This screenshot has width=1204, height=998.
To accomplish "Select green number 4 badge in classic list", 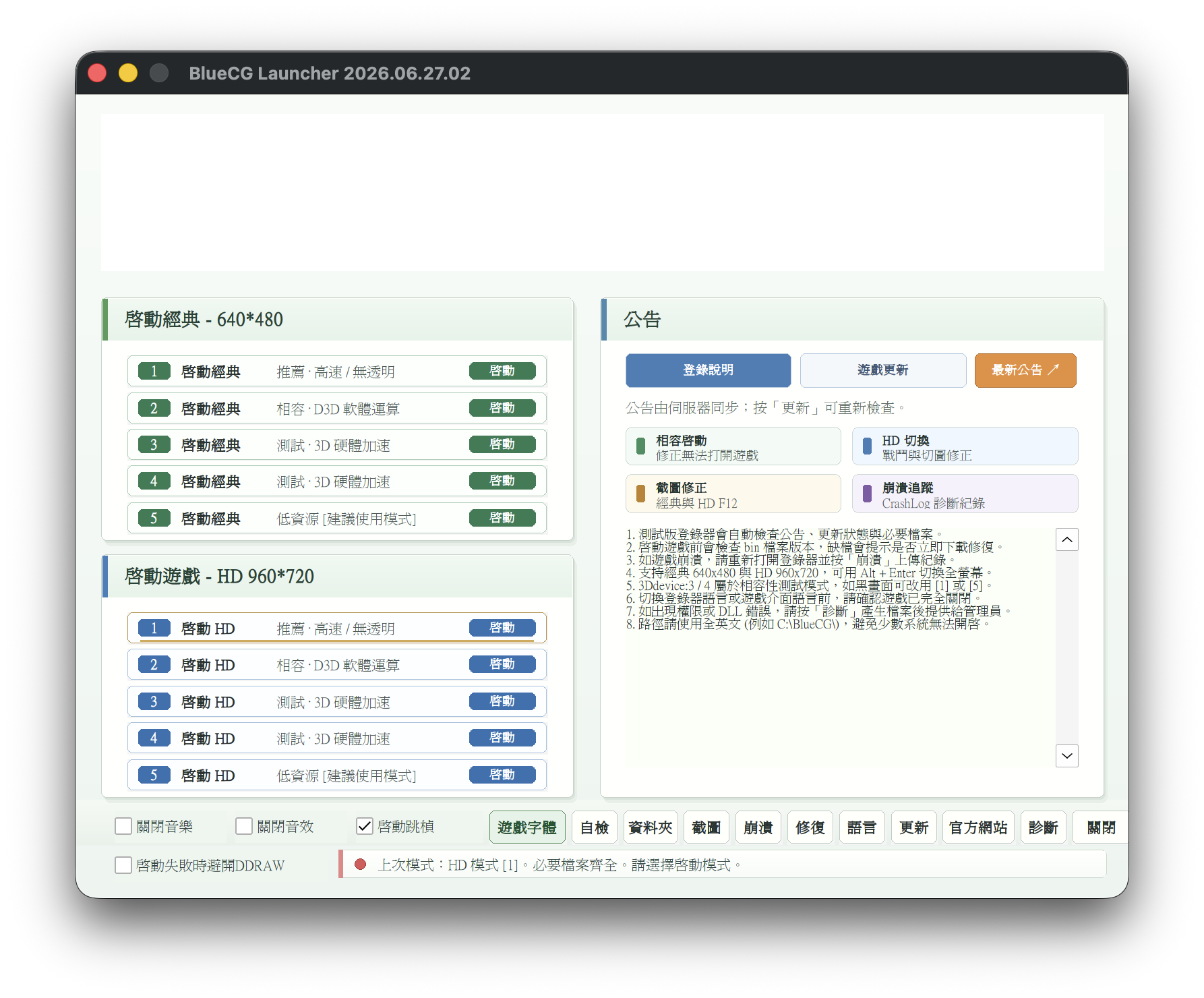I will 154,481.
